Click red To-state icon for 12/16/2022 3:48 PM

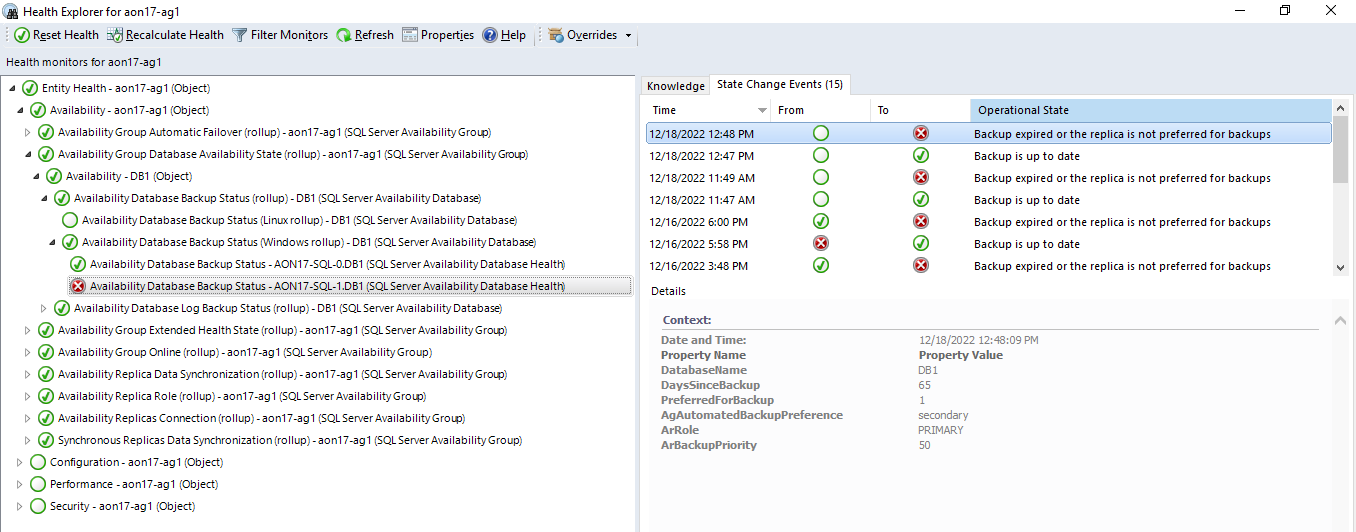[x=921, y=265]
